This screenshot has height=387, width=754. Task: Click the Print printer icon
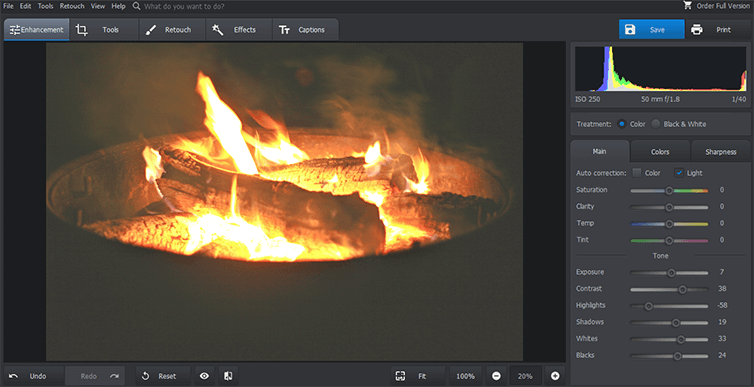(x=697, y=30)
